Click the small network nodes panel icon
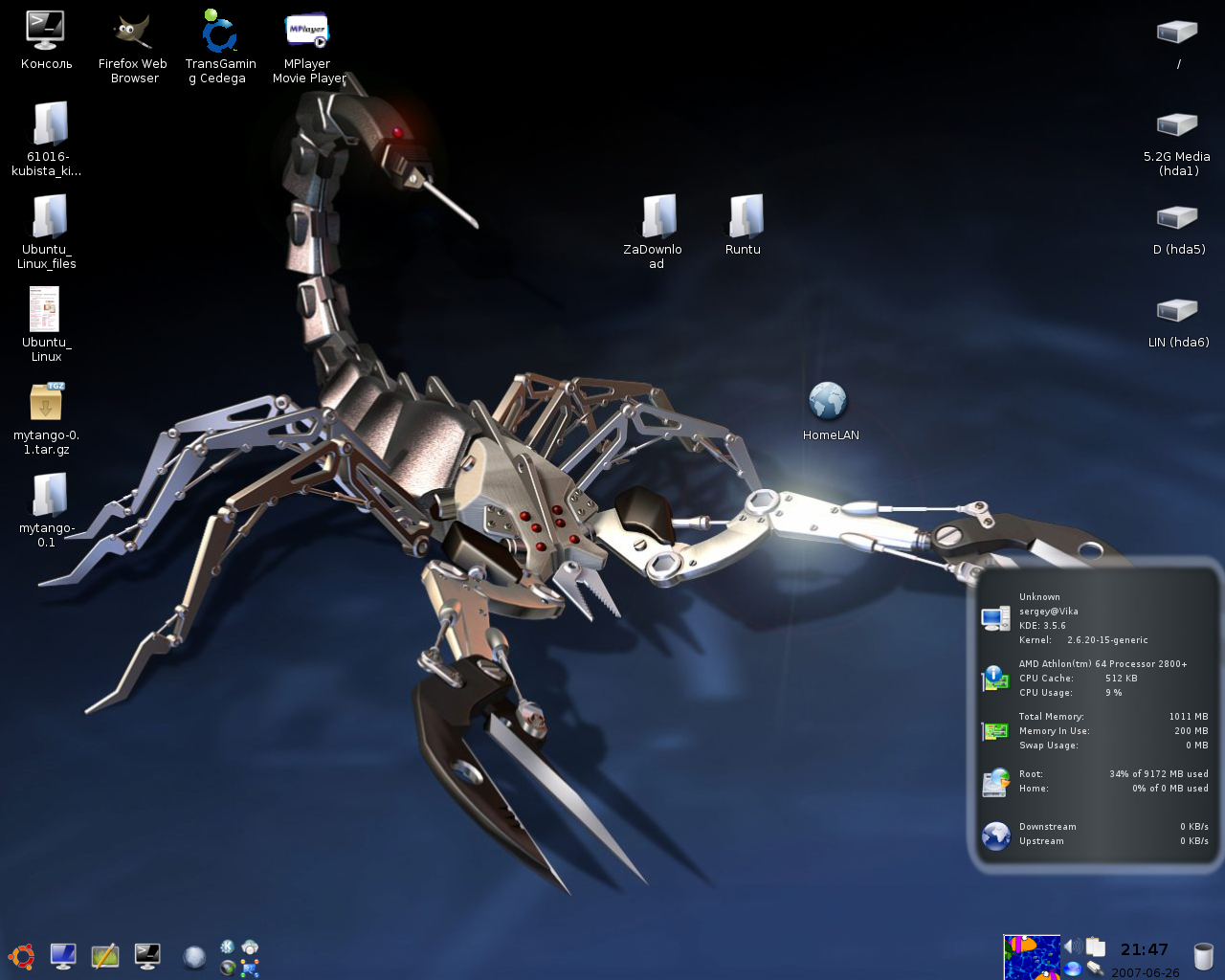The width and height of the screenshot is (1225, 980). coord(250,968)
